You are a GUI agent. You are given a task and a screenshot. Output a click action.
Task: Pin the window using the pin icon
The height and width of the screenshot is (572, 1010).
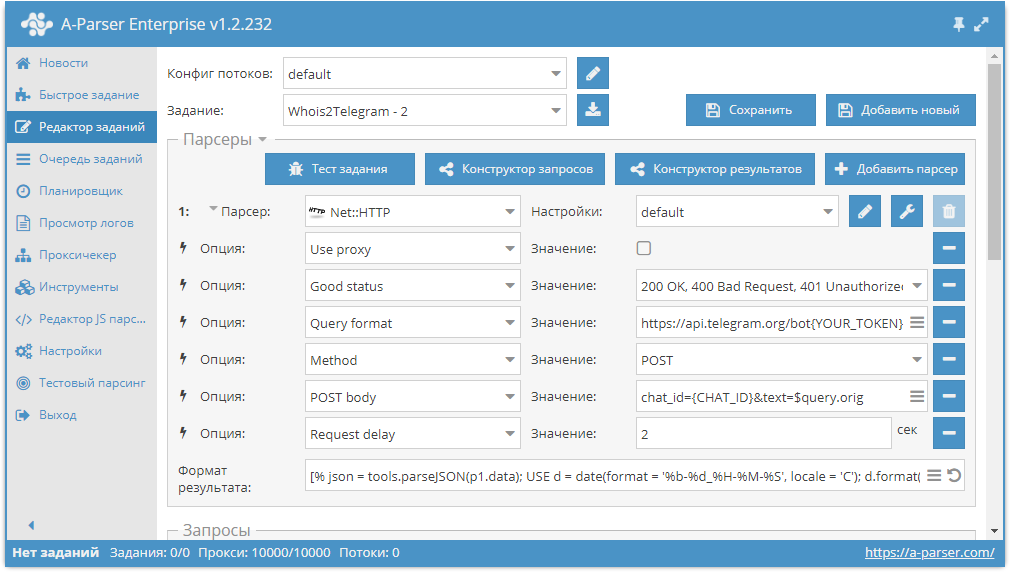(958, 24)
